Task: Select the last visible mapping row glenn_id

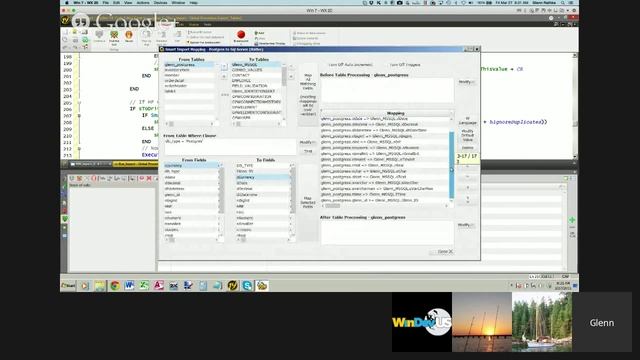Action: coord(384,200)
